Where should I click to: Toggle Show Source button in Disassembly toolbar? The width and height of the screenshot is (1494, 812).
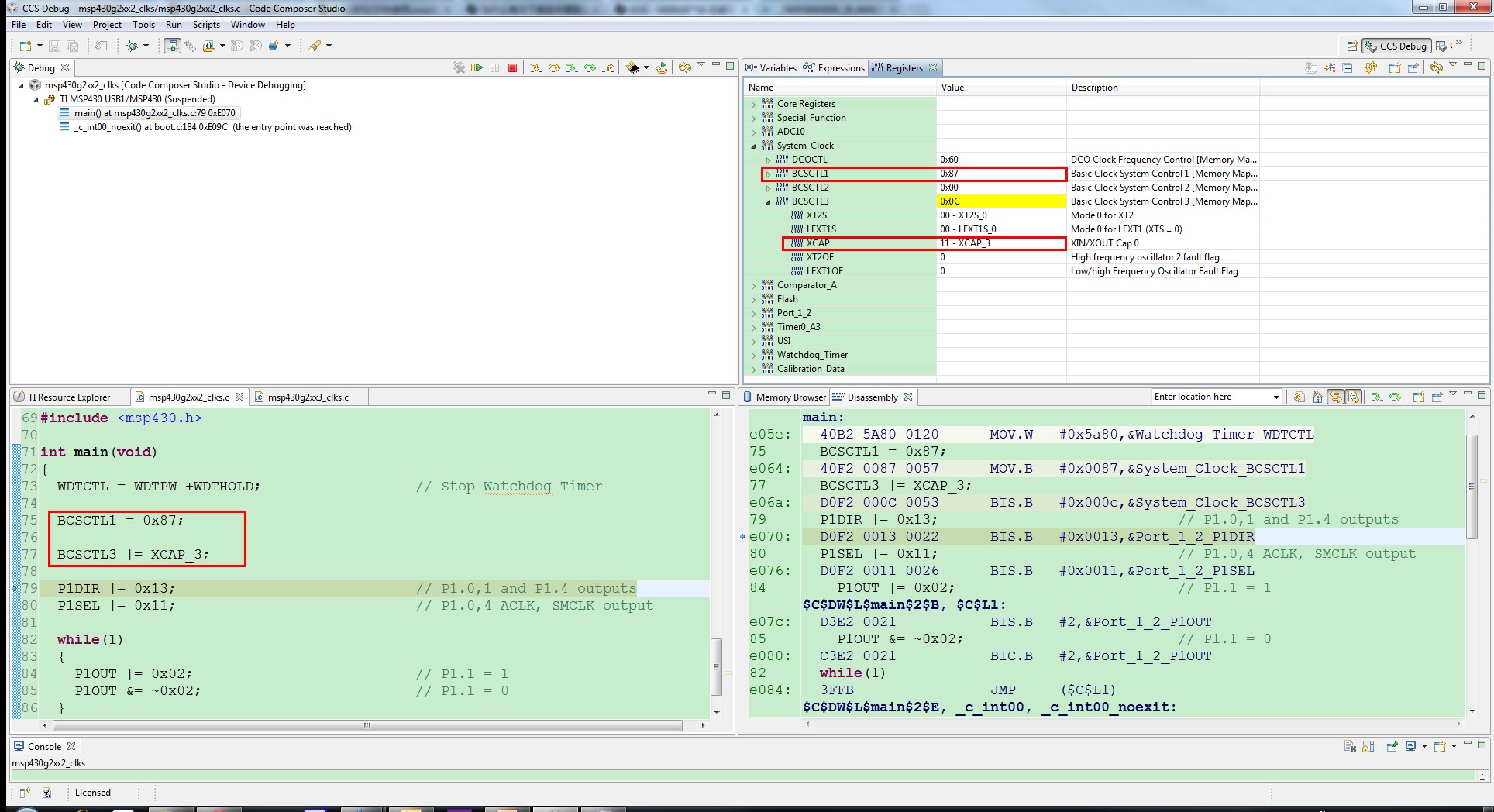click(x=1353, y=397)
